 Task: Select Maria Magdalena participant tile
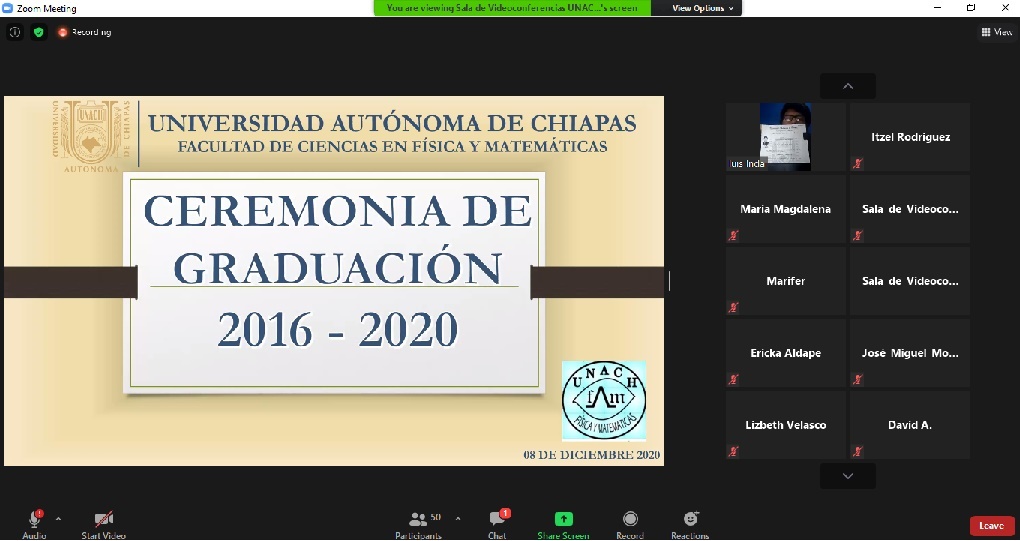click(x=786, y=209)
